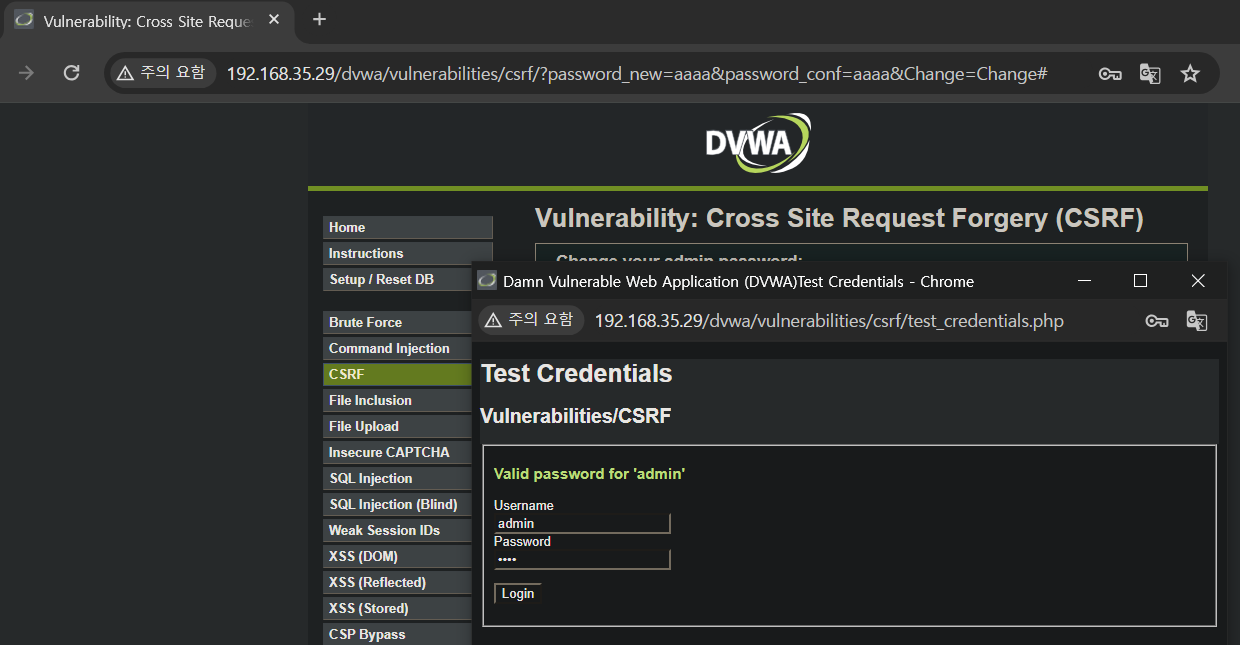1240x645 pixels.
Task: Click the "Password" label in popup
Action: [x=522, y=541]
